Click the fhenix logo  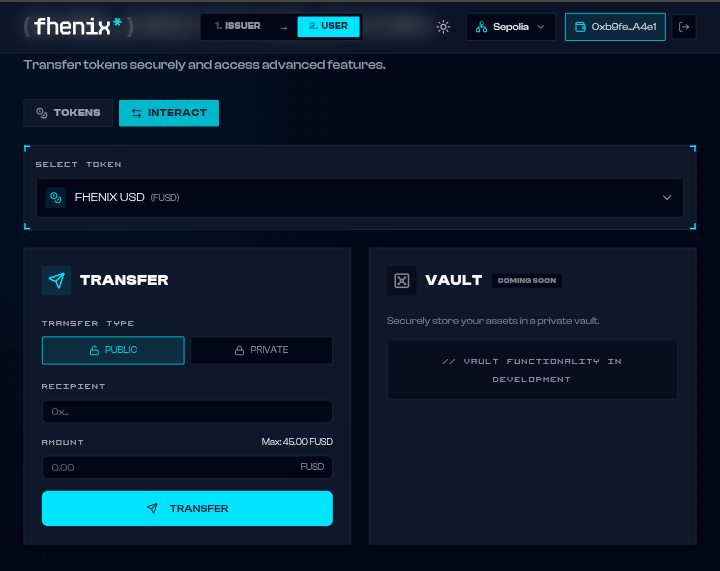click(x=79, y=26)
